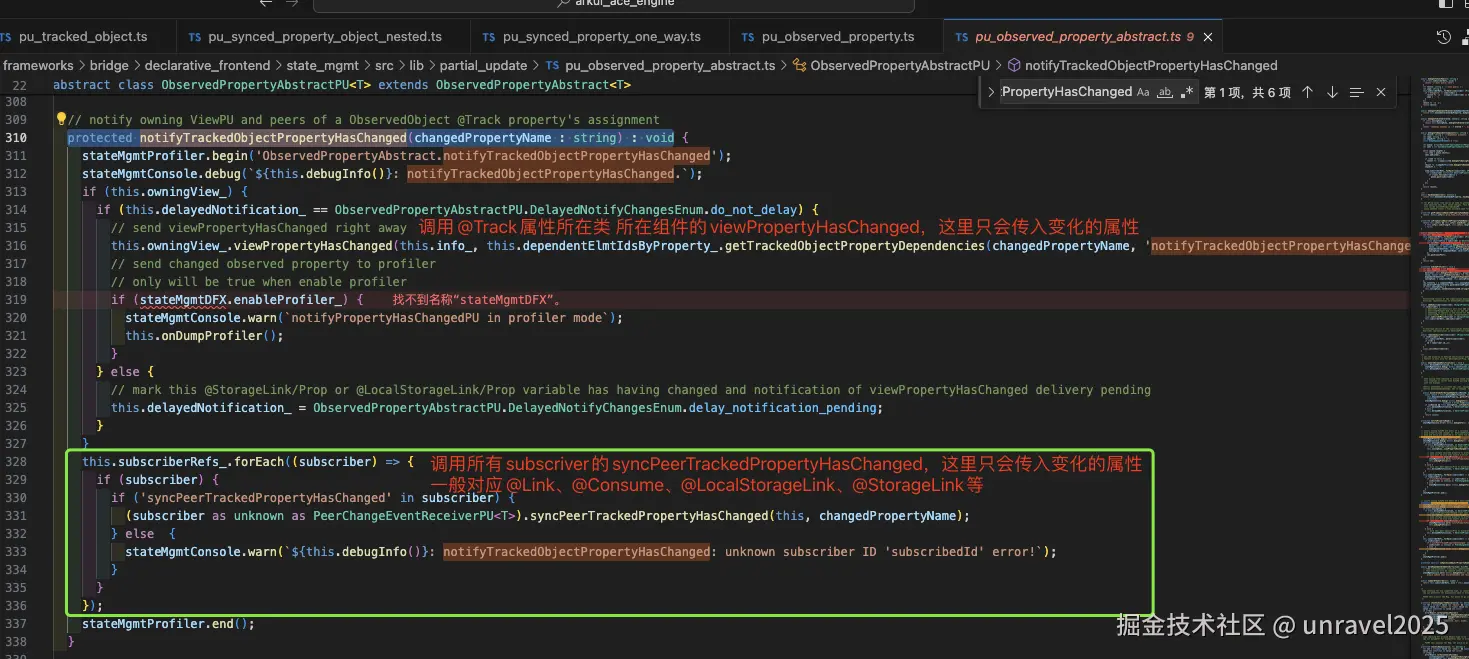Click 'stateMgmtProfiler.end();' on line 337
Viewport: 1469px width, 659px height.
point(168,623)
